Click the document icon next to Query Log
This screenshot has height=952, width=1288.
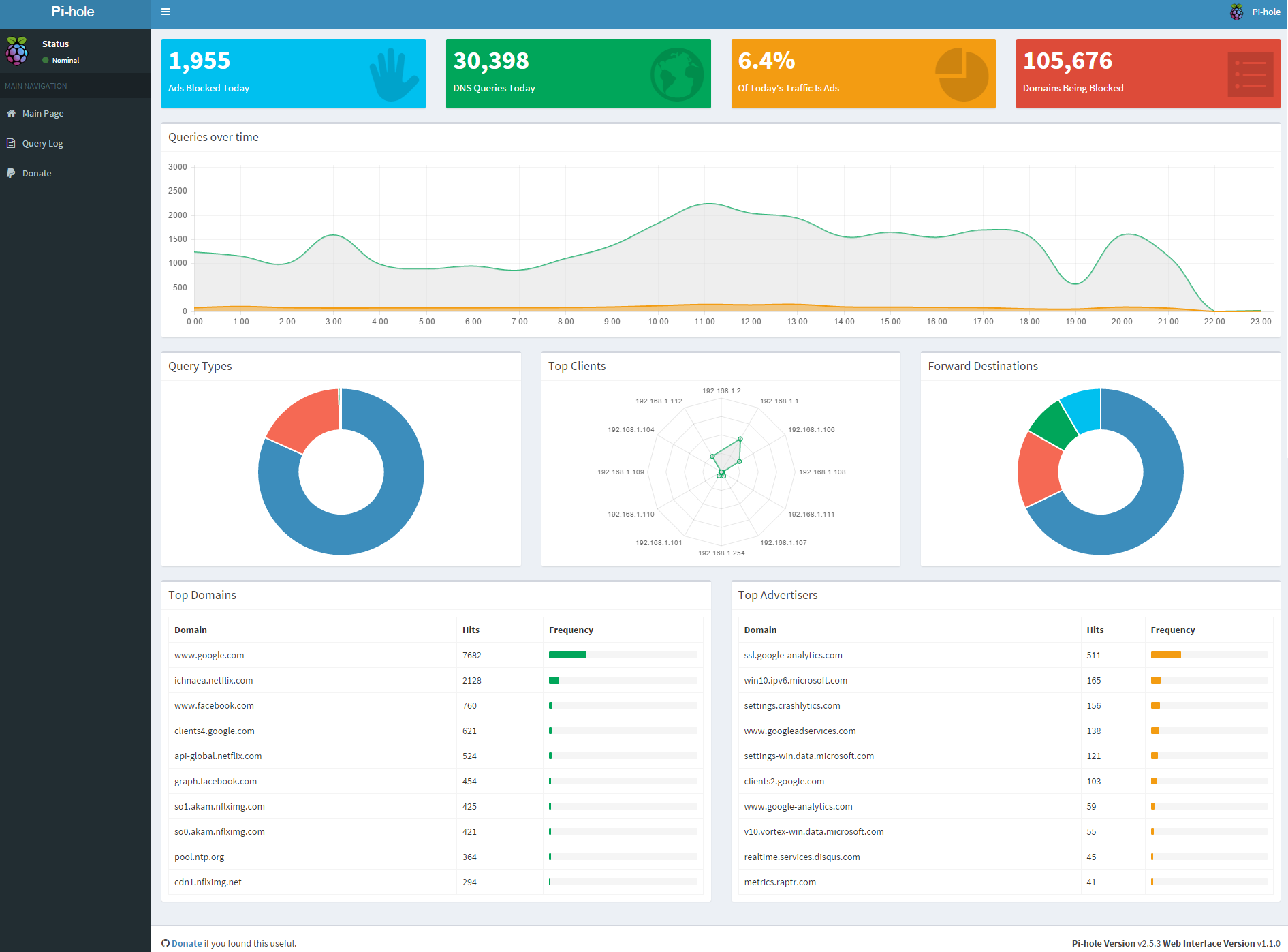(11, 143)
